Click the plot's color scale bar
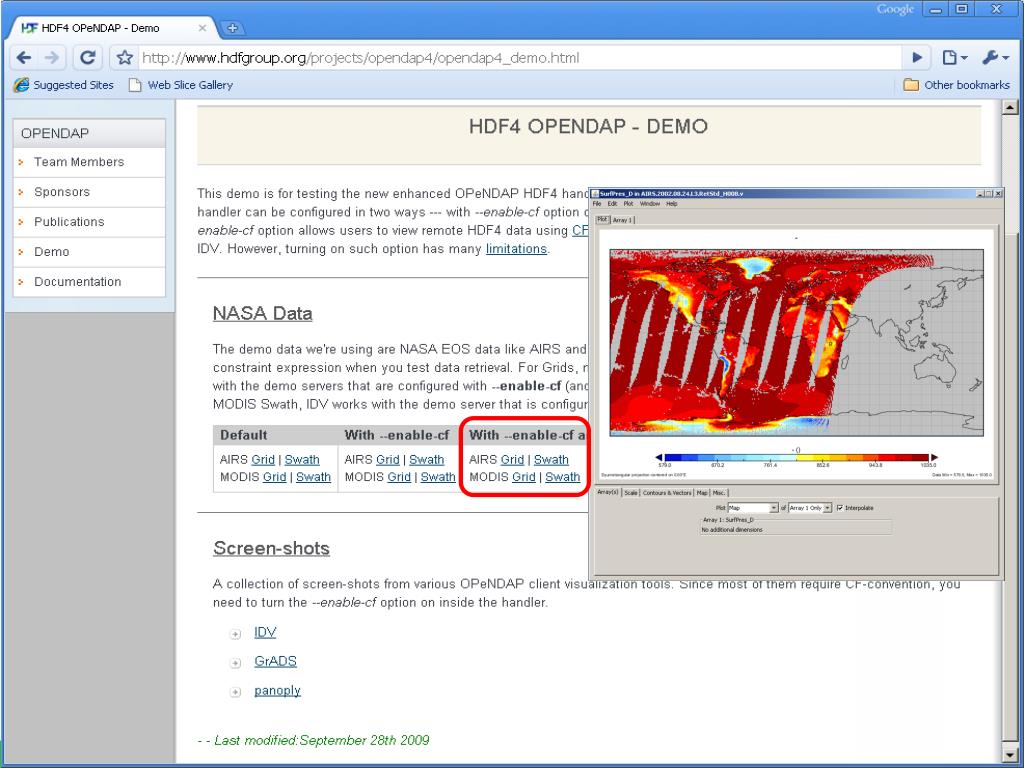 tap(797, 457)
